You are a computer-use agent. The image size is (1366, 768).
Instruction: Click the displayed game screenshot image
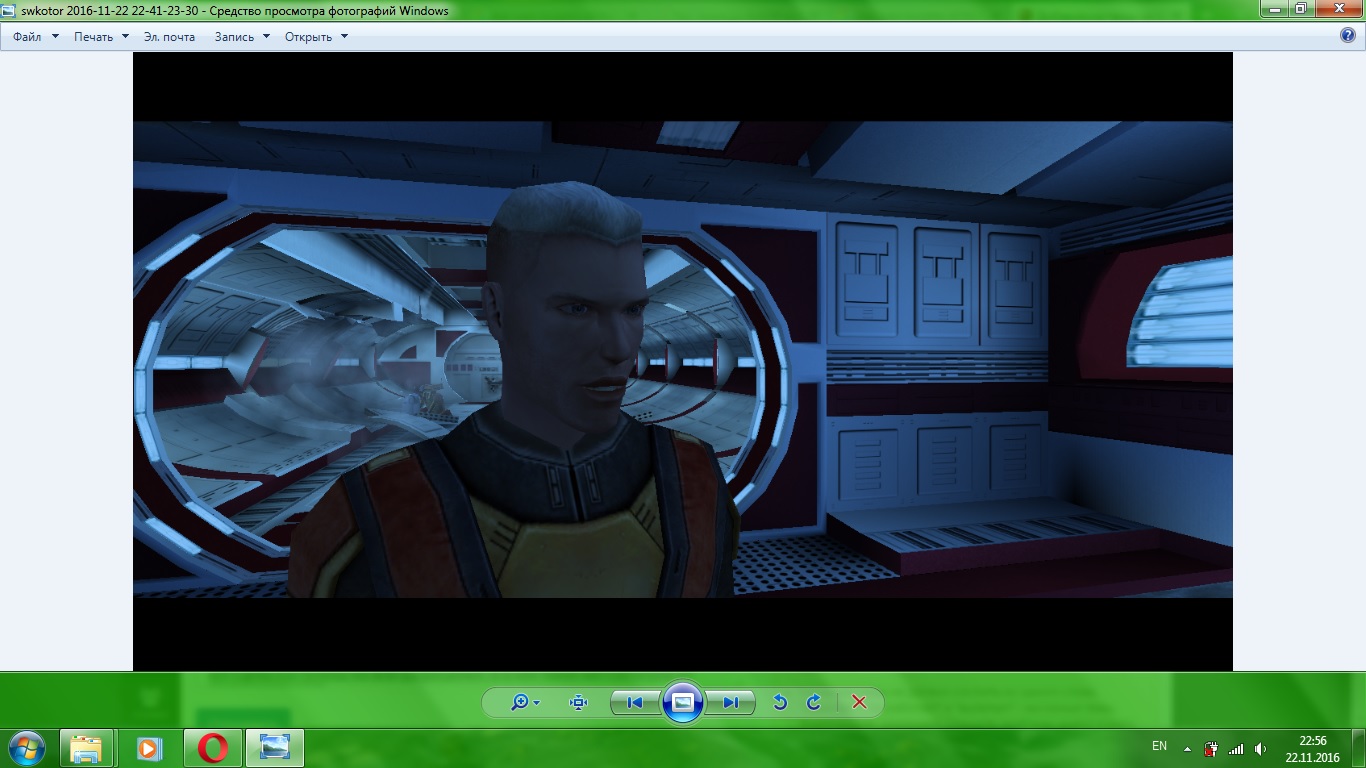[x=683, y=361]
